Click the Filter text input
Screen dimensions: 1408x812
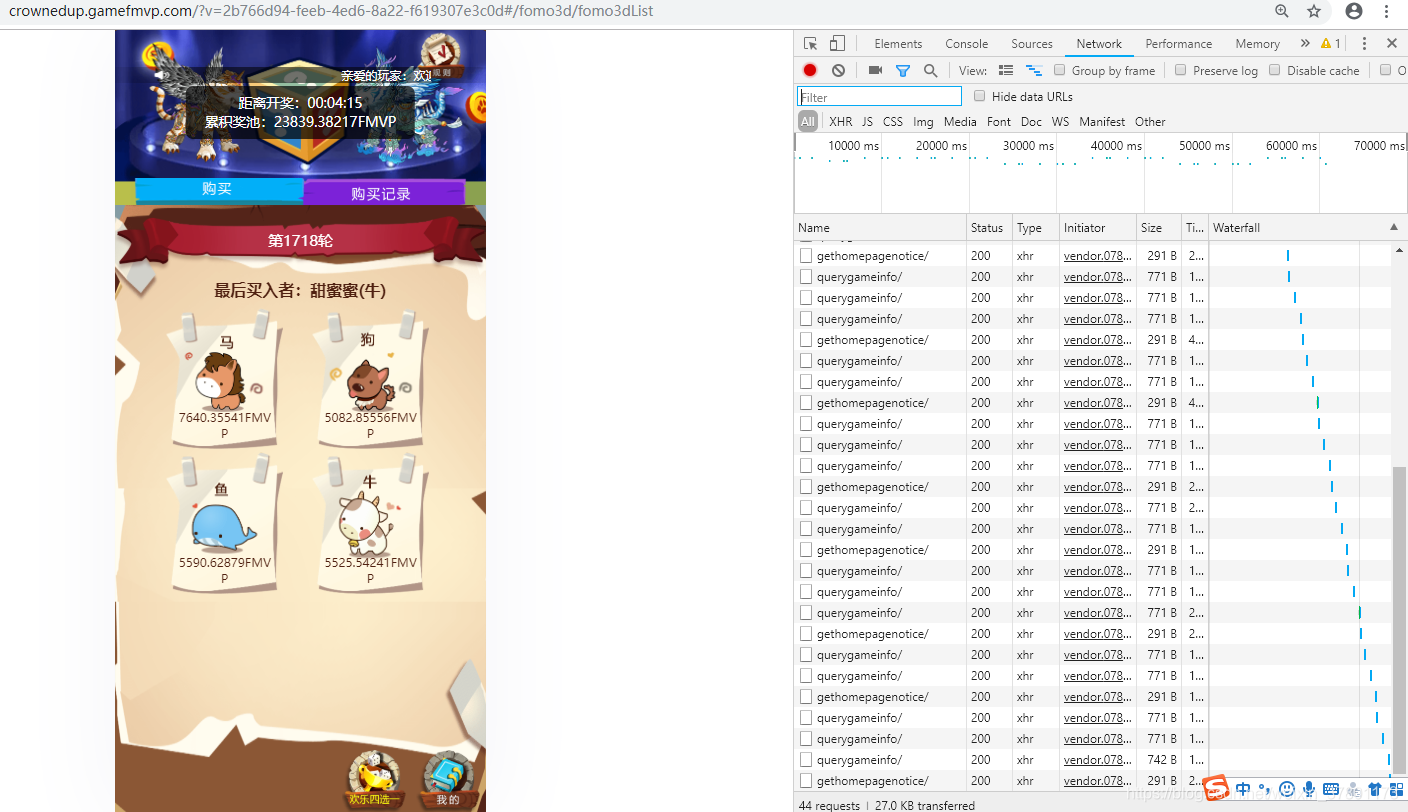coord(880,96)
